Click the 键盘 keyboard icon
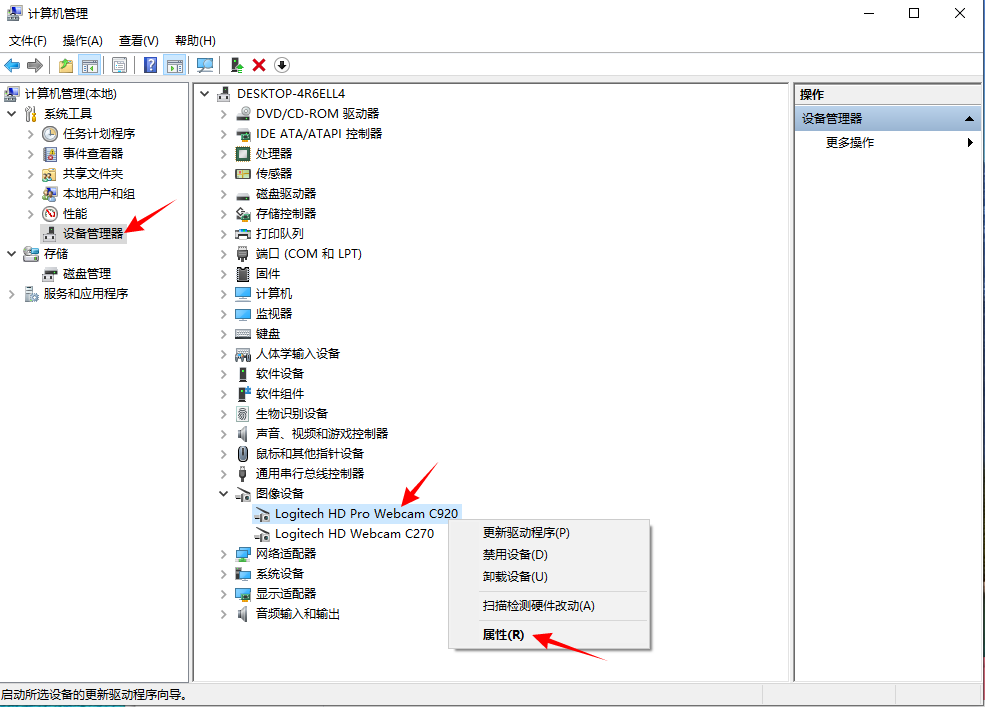Screen dimensions: 985x707 (x=243, y=334)
